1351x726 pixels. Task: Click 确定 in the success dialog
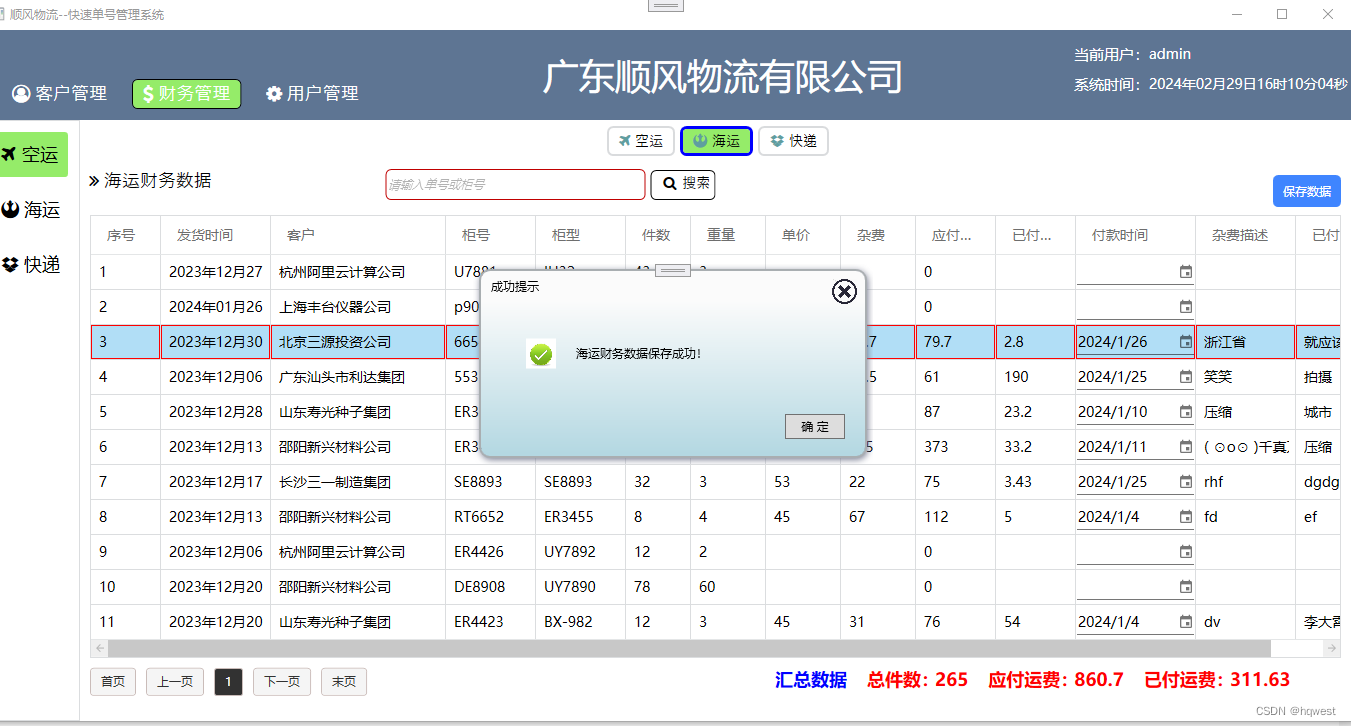(x=815, y=427)
